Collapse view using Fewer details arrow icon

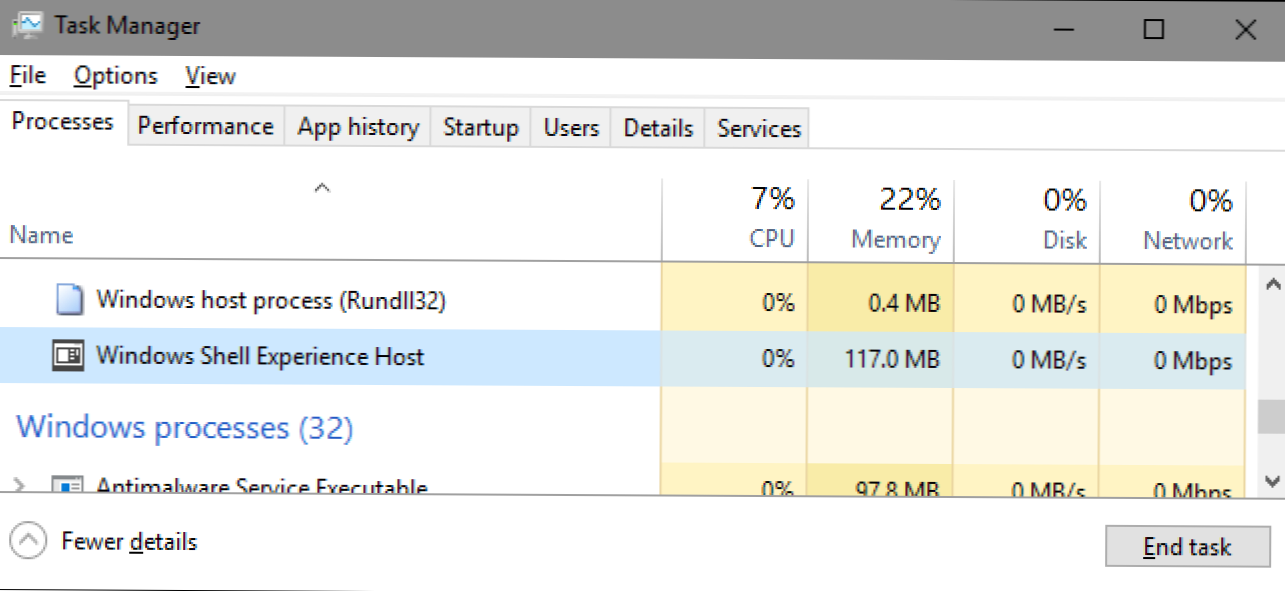coord(28,542)
